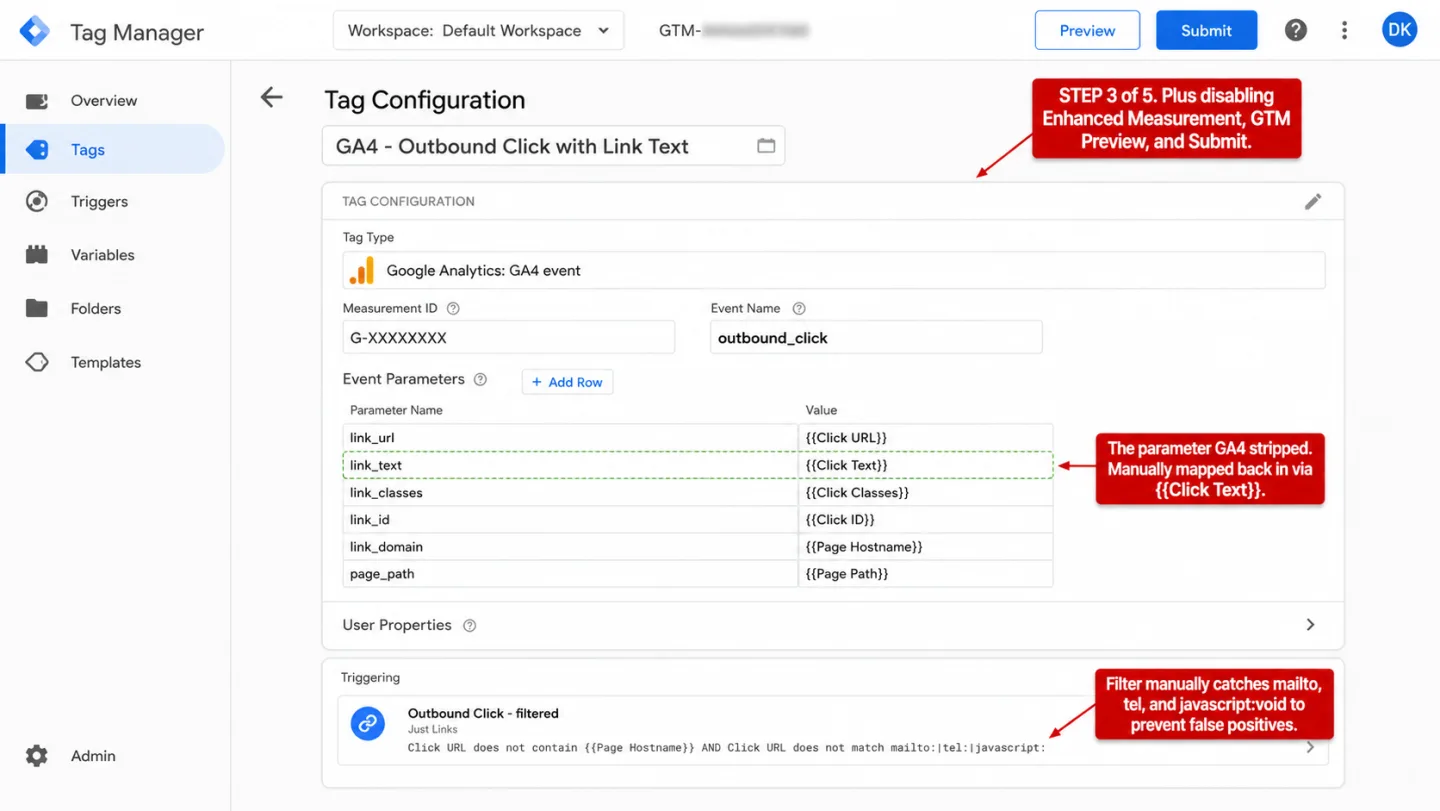Click the Measurement ID field G-XXXXXXXX
Image resolution: width=1440 pixels, height=811 pixels.
(x=508, y=338)
